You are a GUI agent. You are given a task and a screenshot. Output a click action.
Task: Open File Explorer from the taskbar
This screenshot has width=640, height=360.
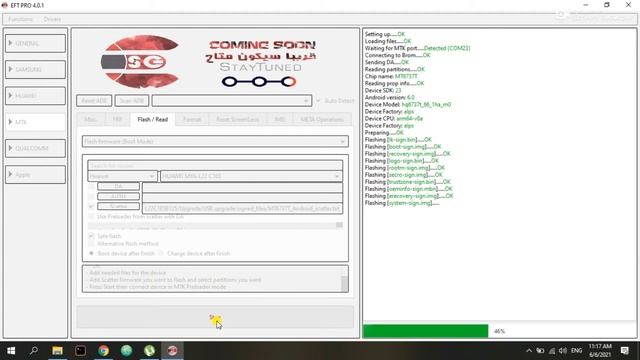coord(58,350)
